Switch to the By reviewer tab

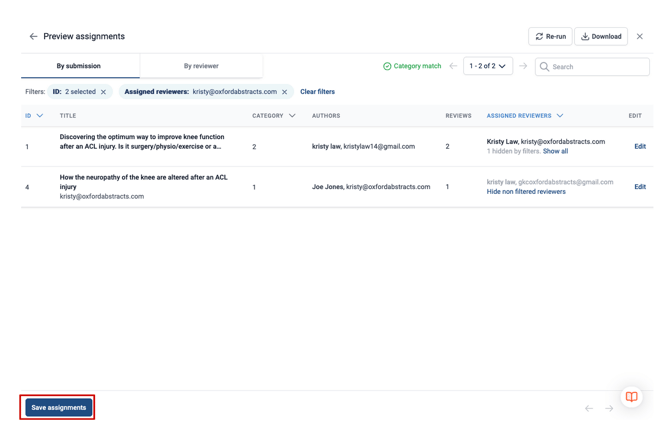[x=201, y=66]
